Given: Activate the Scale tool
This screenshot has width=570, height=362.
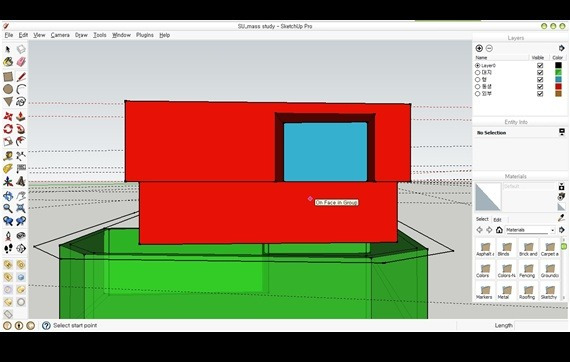Looking at the screenshot, I should coord(8,141).
